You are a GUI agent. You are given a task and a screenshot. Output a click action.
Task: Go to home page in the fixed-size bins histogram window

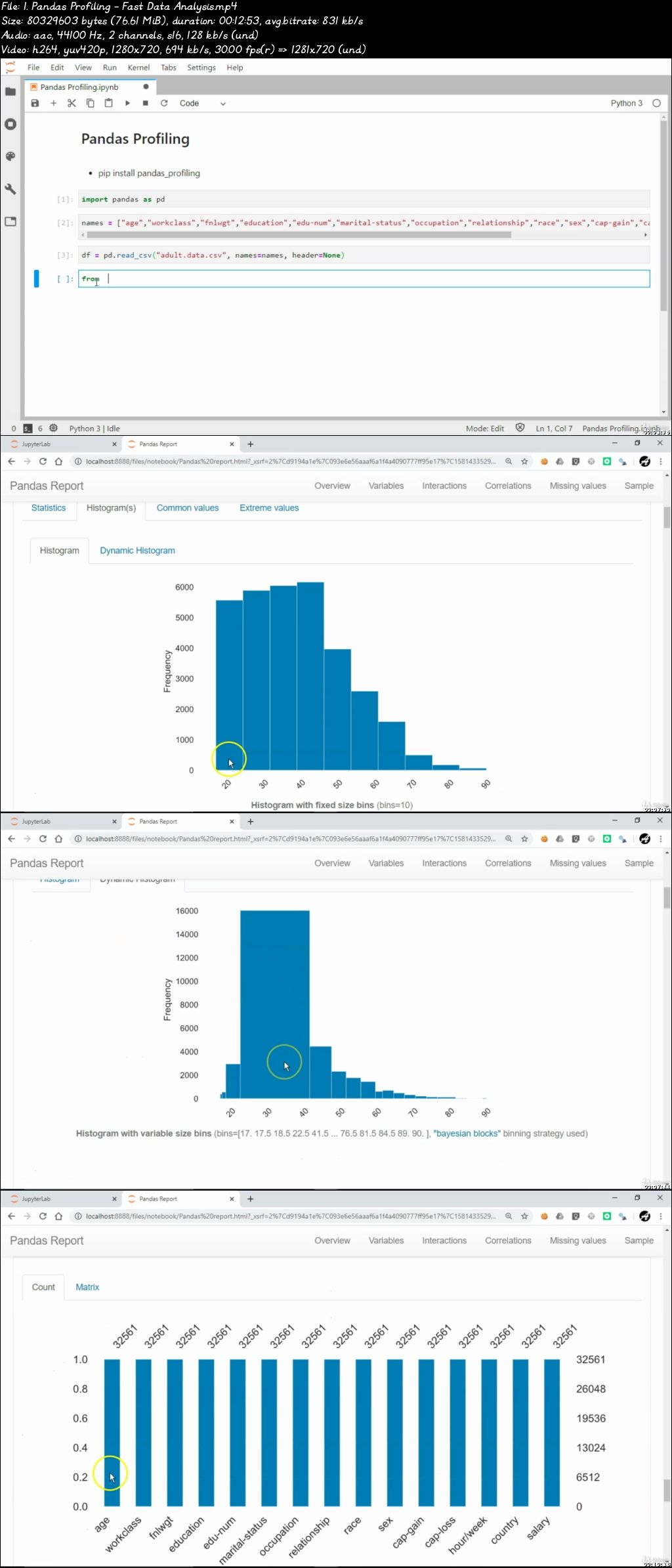point(58,461)
